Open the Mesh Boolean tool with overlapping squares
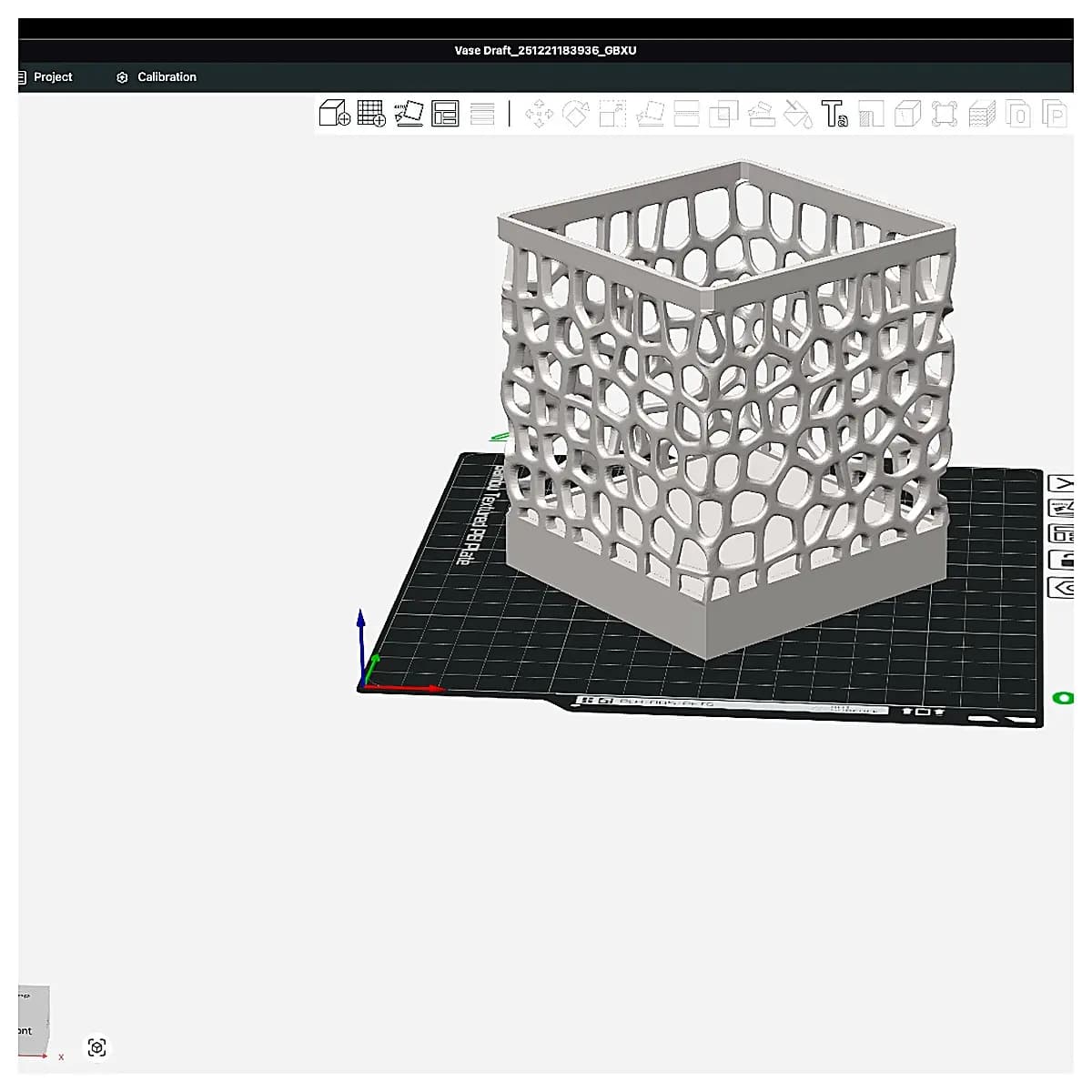 723,114
